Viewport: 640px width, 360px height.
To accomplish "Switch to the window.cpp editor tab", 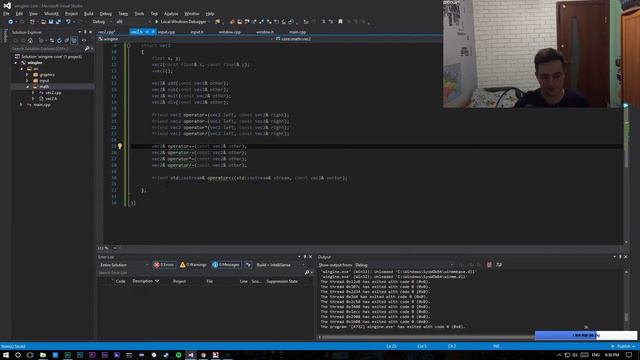I will click(229, 32).
